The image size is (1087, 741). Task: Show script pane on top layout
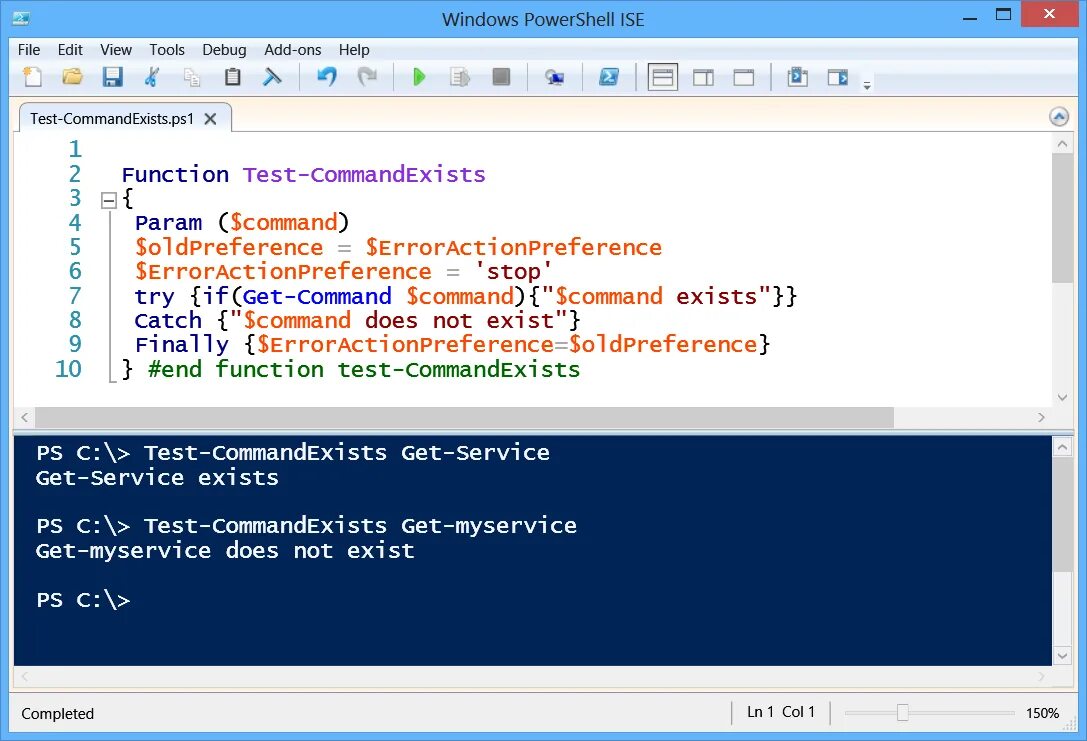(x=663, y=77)
